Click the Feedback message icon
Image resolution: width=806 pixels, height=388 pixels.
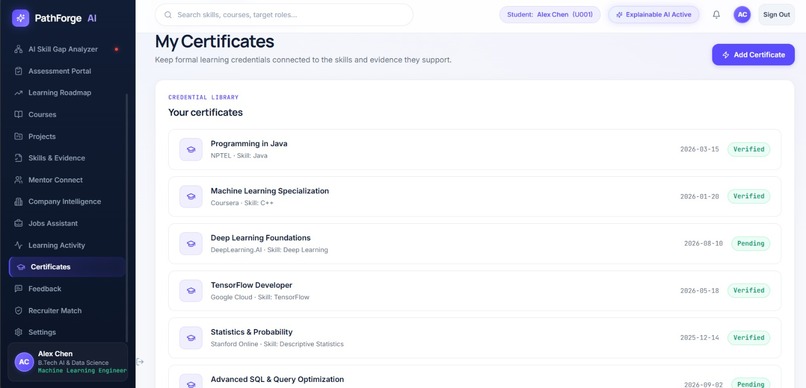[19, 289]
